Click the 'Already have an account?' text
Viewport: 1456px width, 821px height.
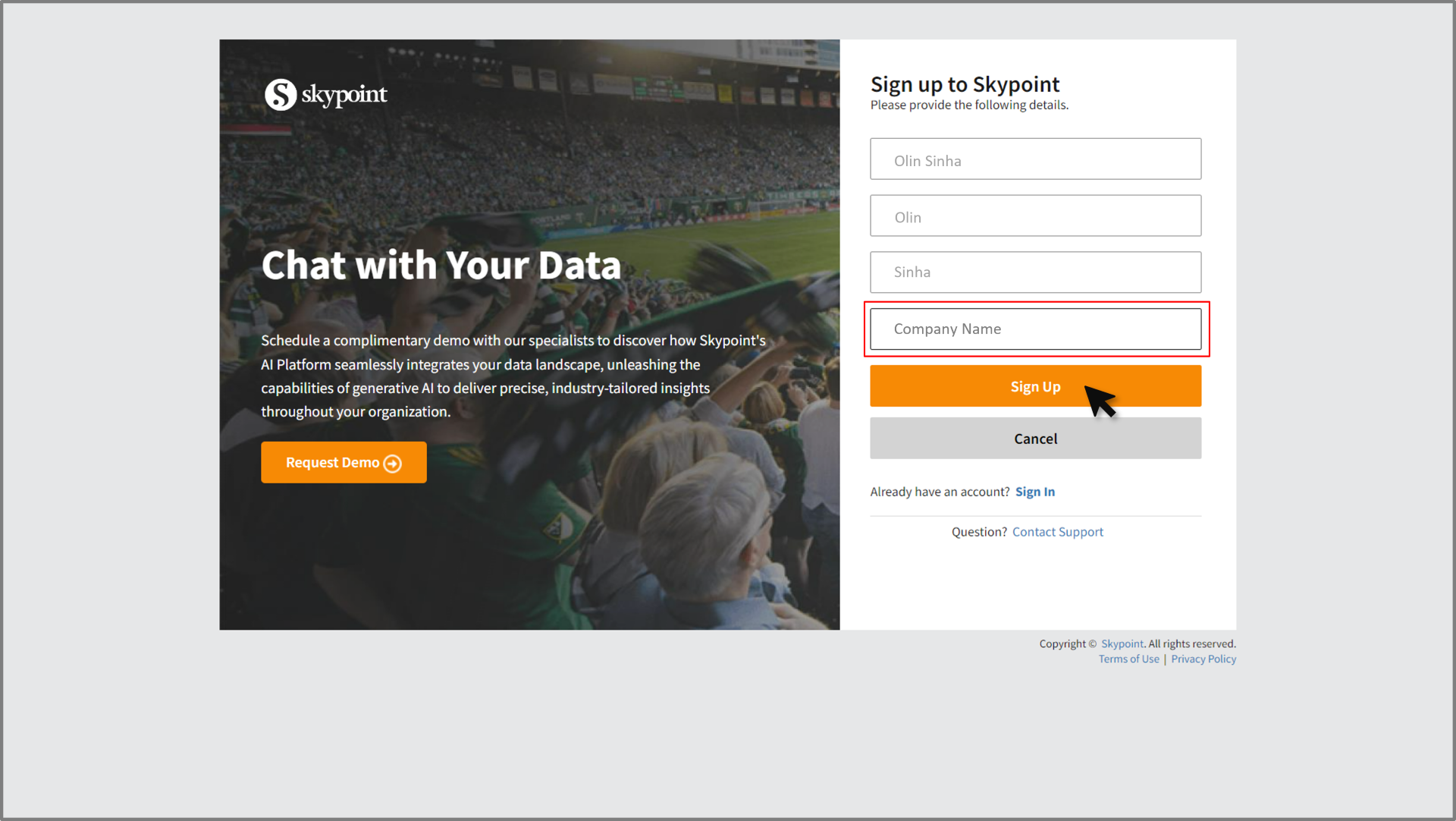click(940, 492)
